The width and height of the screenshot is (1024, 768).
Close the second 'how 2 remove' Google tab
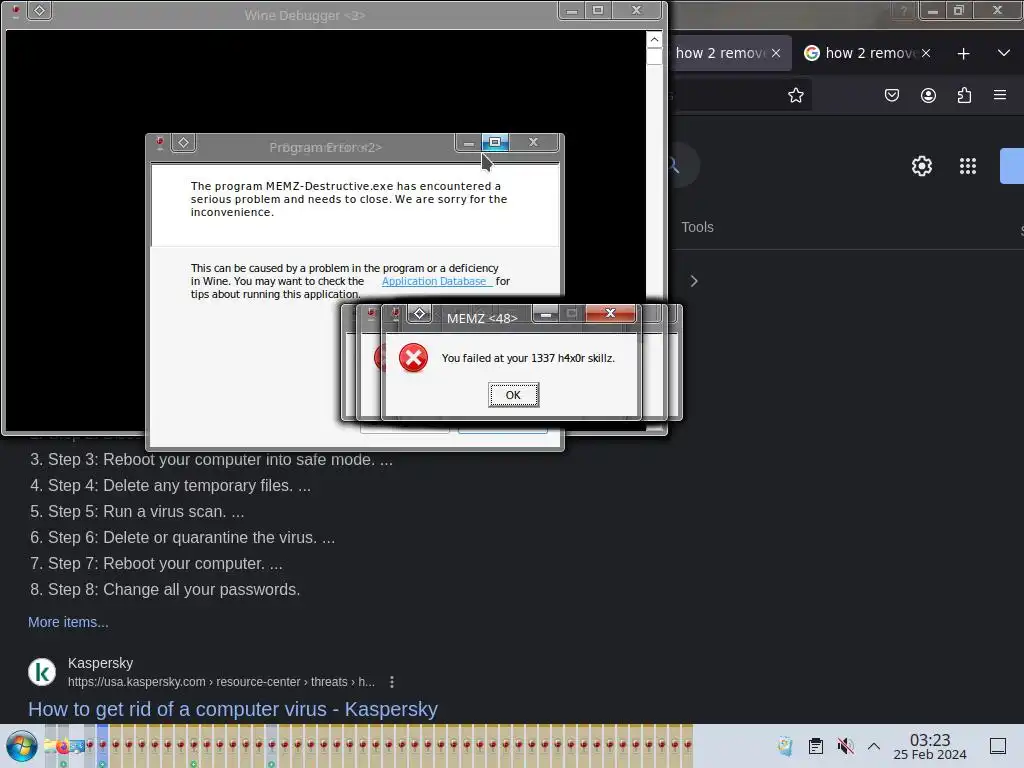point(926,54)
